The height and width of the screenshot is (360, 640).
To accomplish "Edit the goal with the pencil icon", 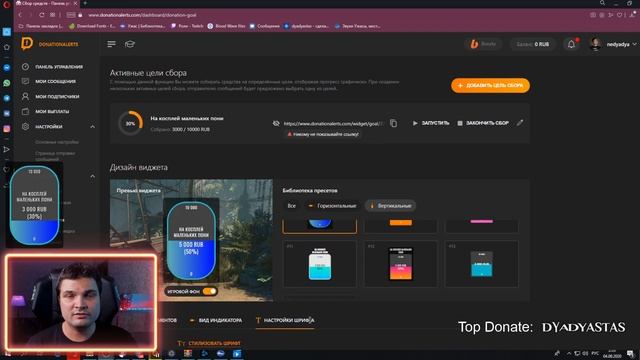I will click(520, 122).
